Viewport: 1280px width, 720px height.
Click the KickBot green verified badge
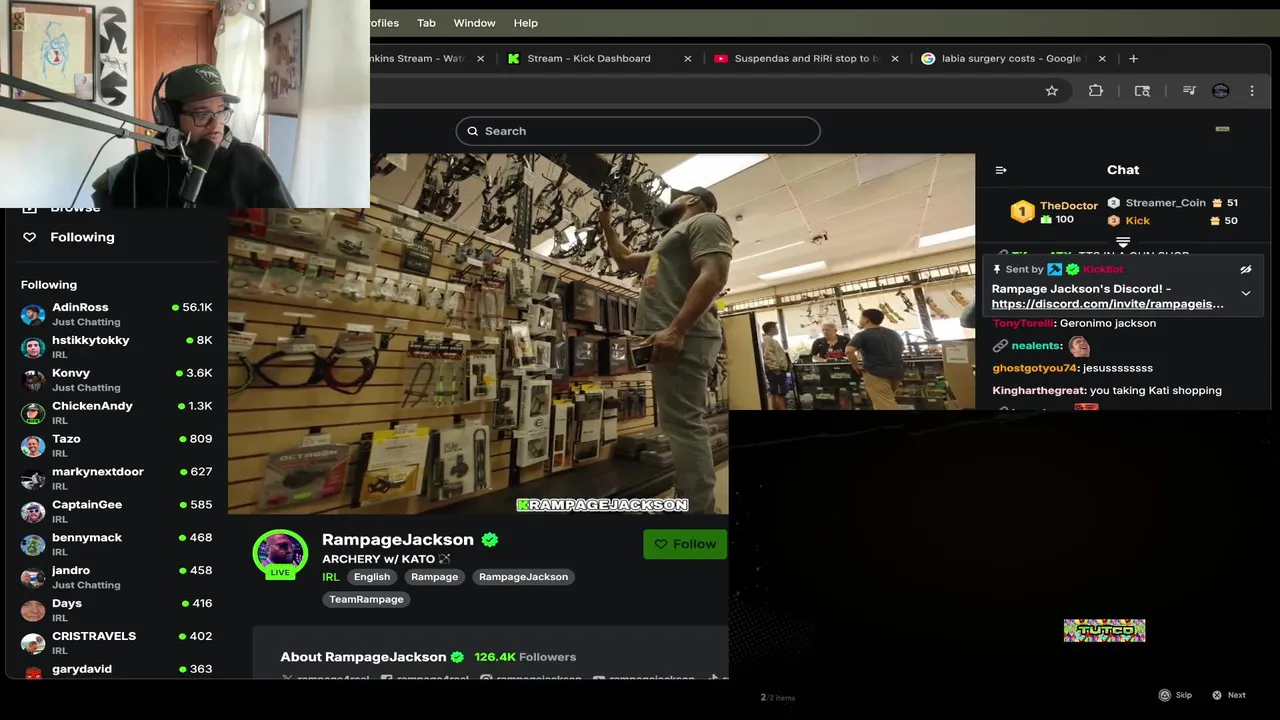(x=1072, y=270)
